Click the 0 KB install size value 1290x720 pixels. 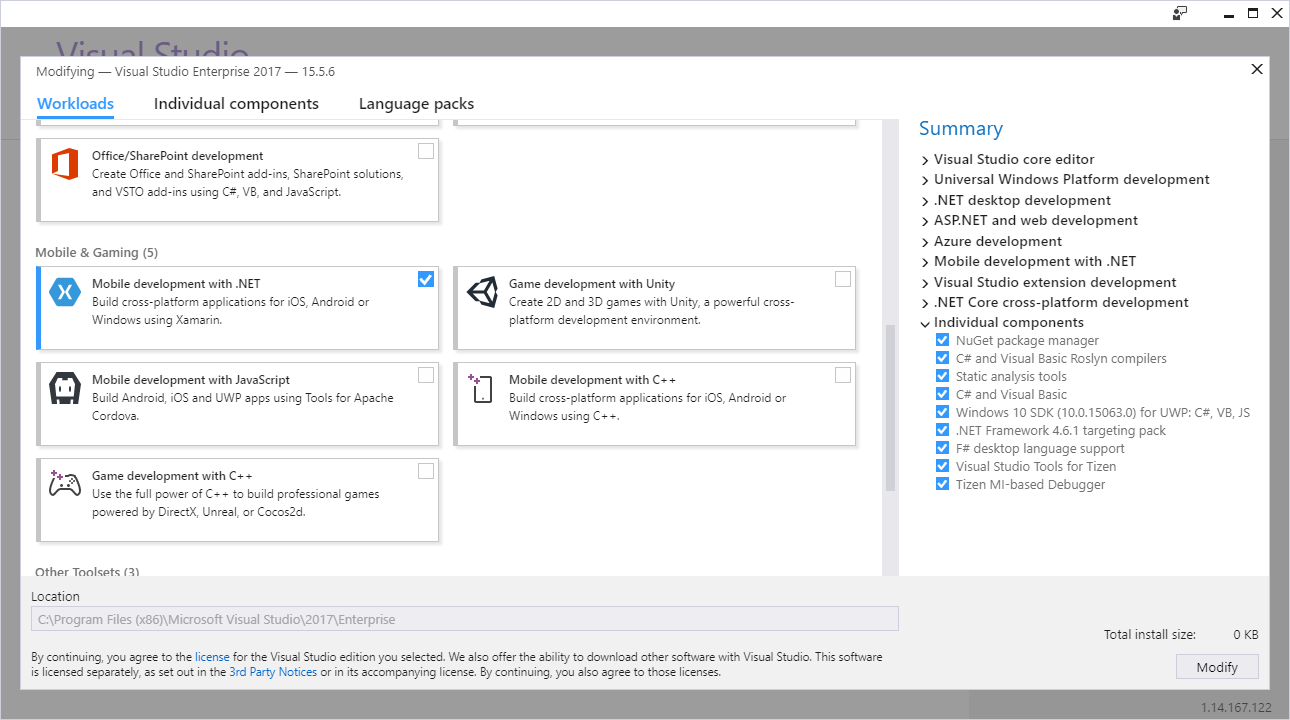coord(1245,635)
